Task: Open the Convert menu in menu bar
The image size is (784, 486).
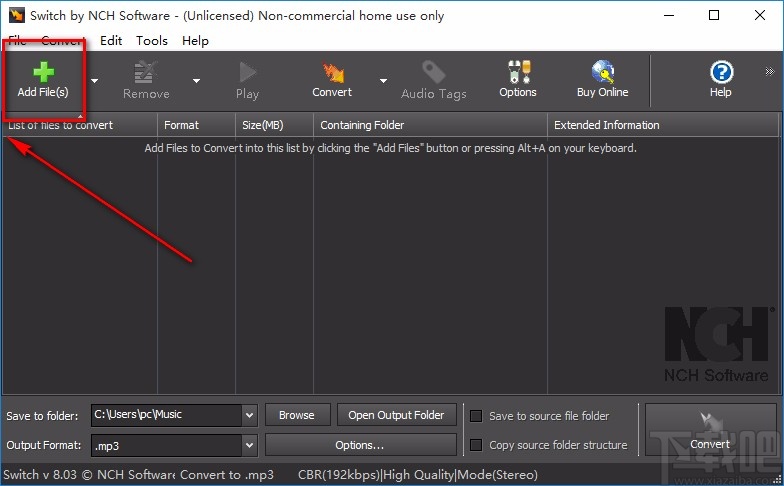Action: point(62,40)
